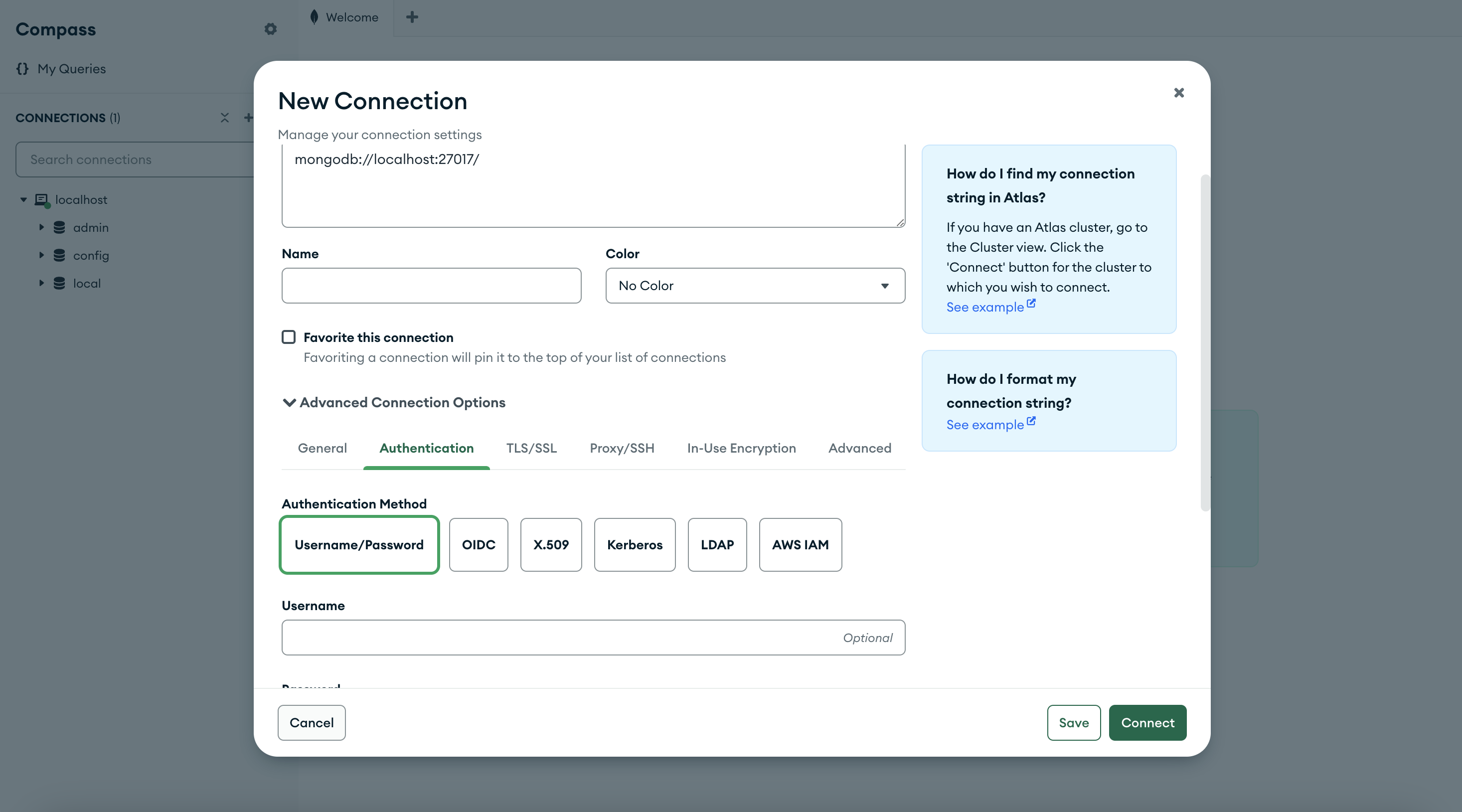This screenshot has width=1462, height=812.
Task: Close the New Connection dialog
Action: click(x=1179, y=93)
